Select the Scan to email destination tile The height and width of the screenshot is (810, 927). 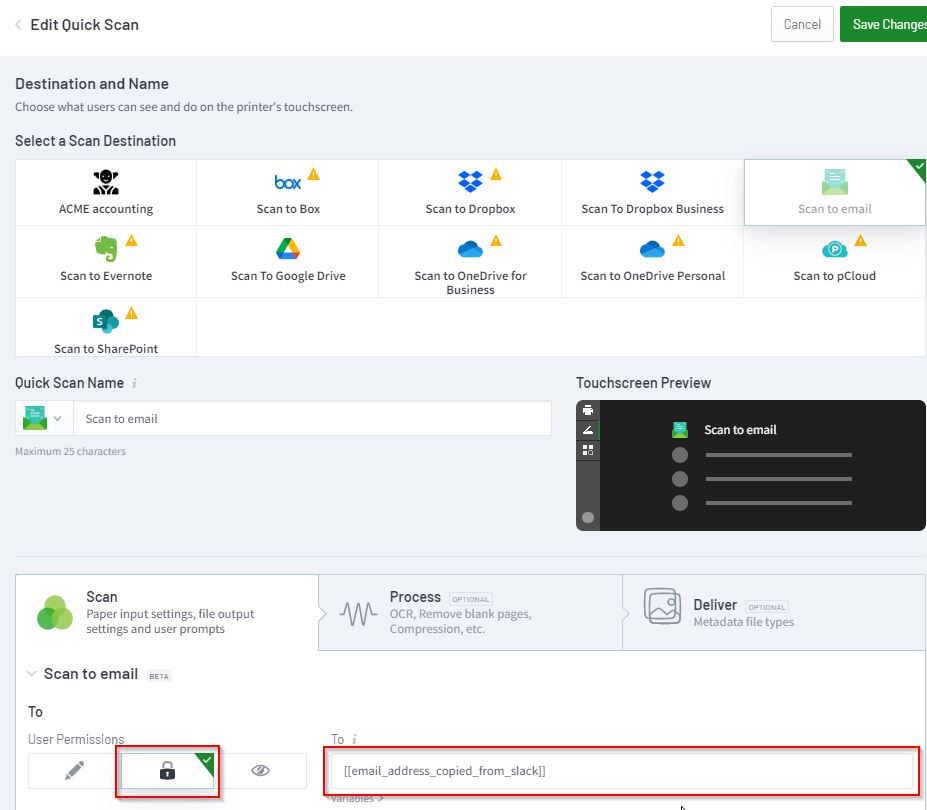click(834, 193)
